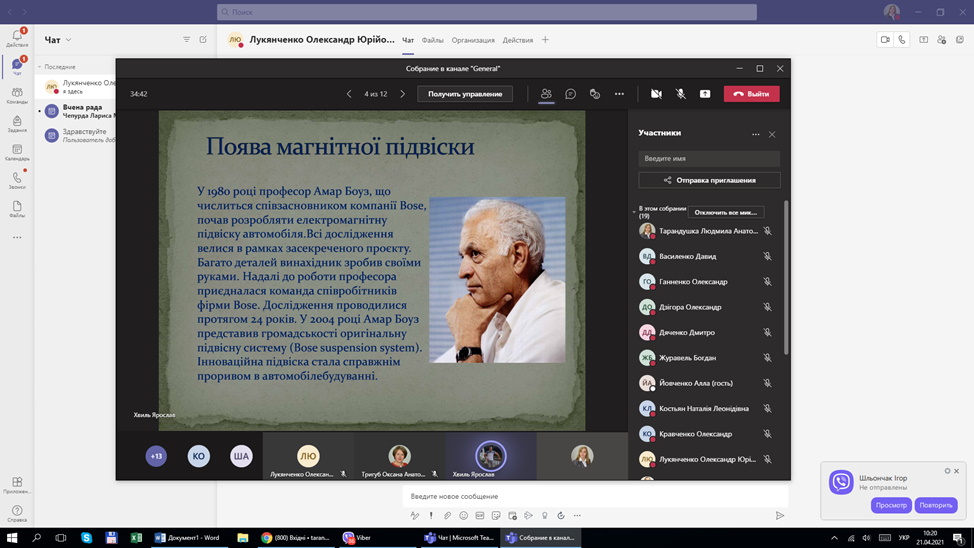
Task: Toggle the microphone in meeting toolbar
Action: click(681, 94)
